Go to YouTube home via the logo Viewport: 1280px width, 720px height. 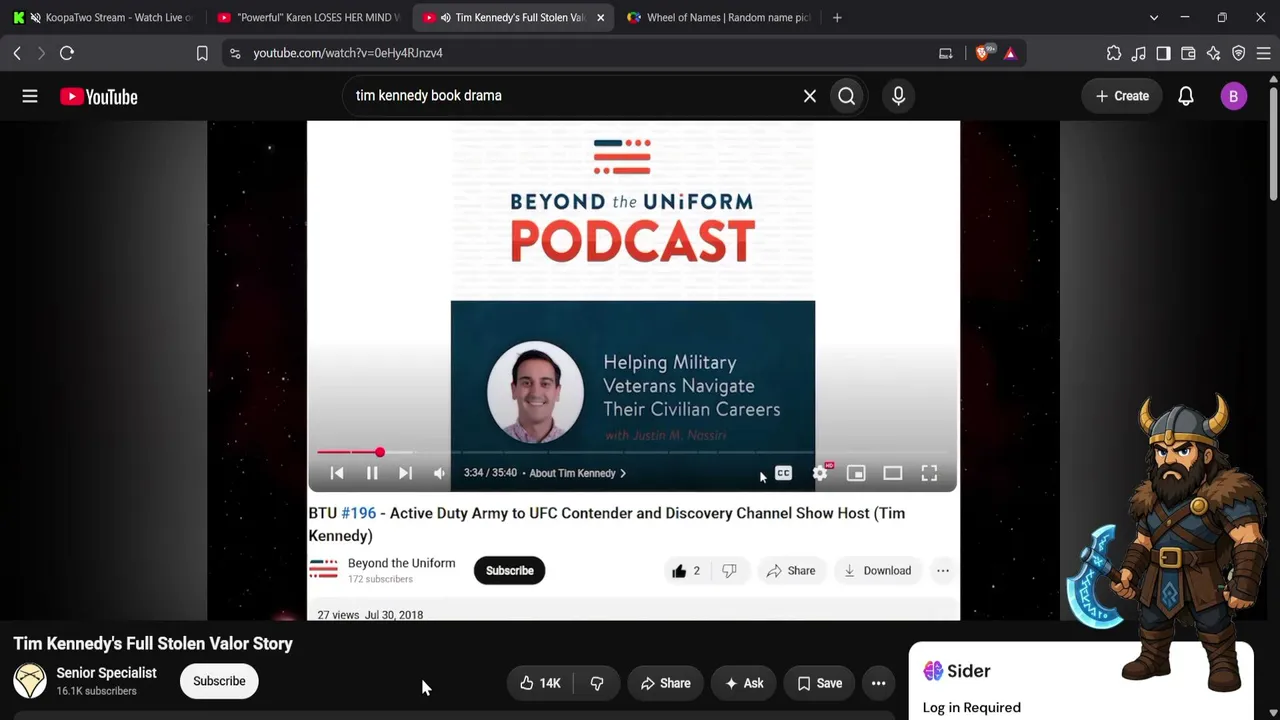[x=99, y=96]
